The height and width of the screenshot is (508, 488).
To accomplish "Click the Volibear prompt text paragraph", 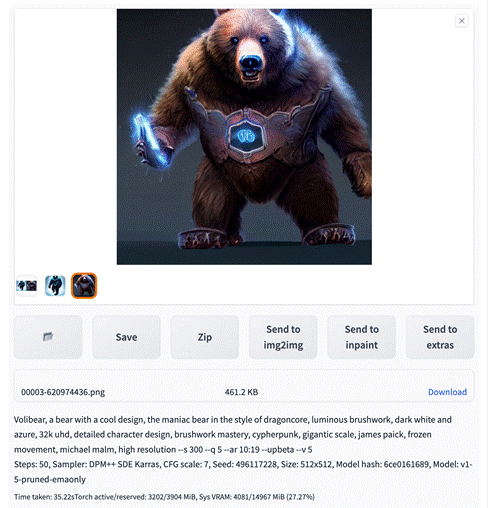I will [x=233, y=434].
